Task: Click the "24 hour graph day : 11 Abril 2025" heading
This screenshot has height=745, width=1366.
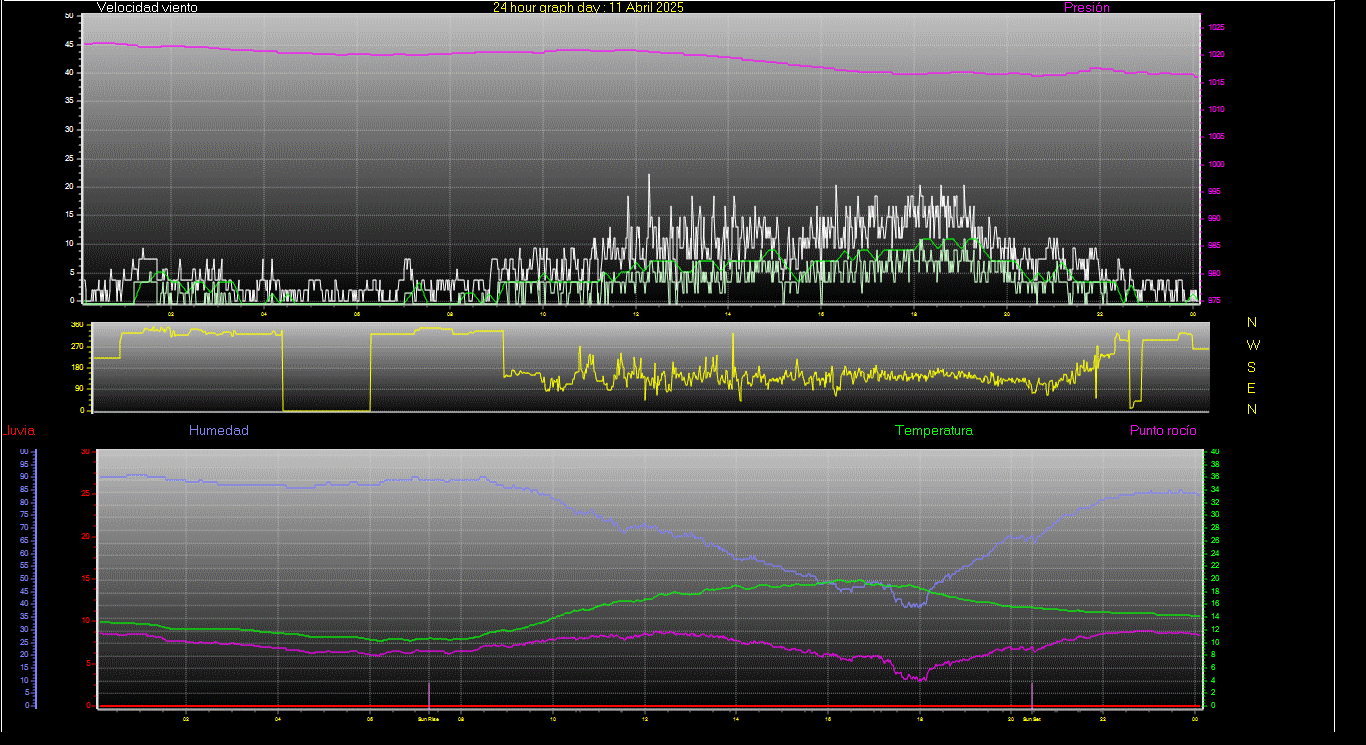Action: pyautogui.click(x=588, y=7)
